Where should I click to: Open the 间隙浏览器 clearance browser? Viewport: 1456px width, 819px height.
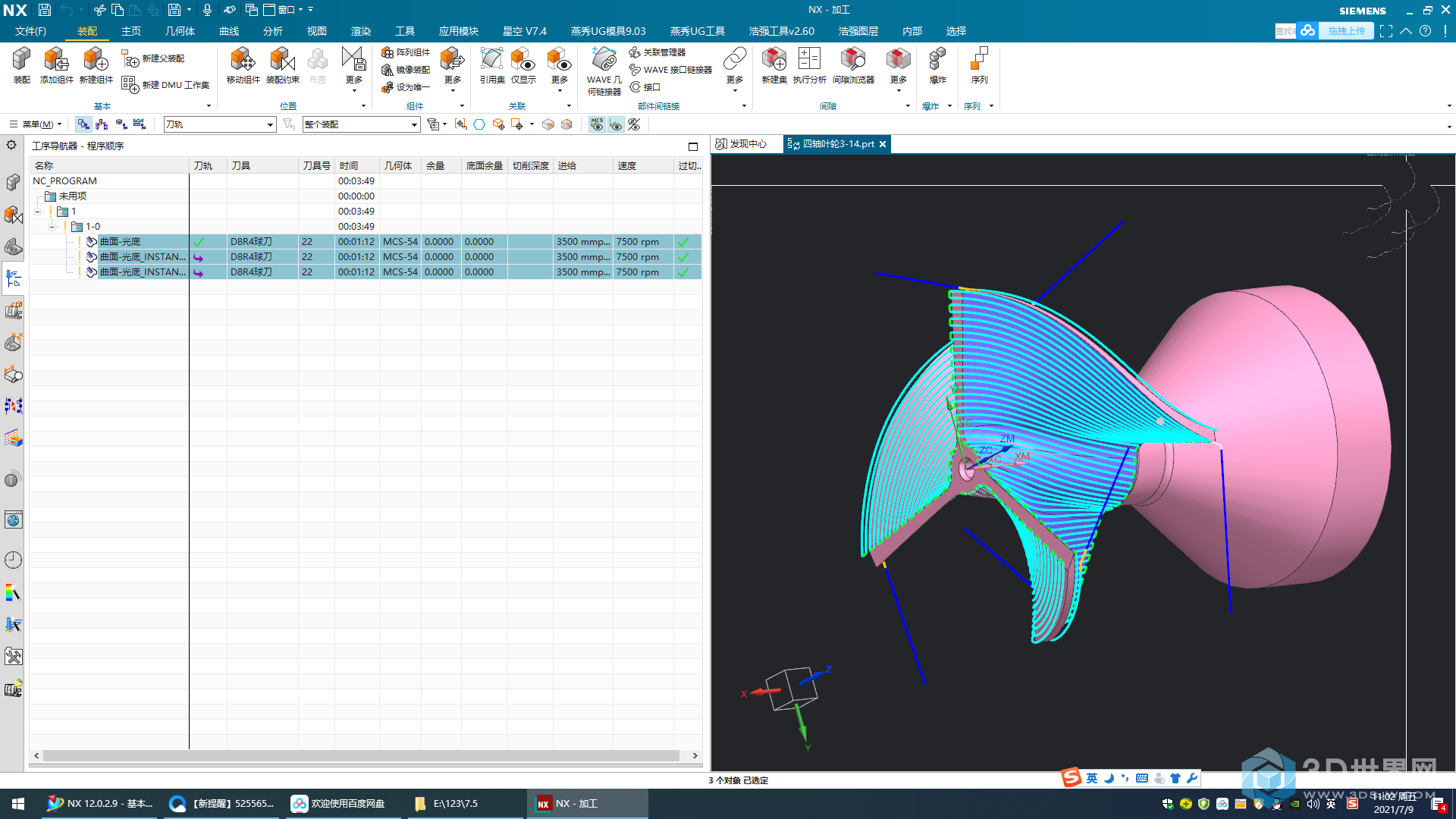click(x=853, y=66)
